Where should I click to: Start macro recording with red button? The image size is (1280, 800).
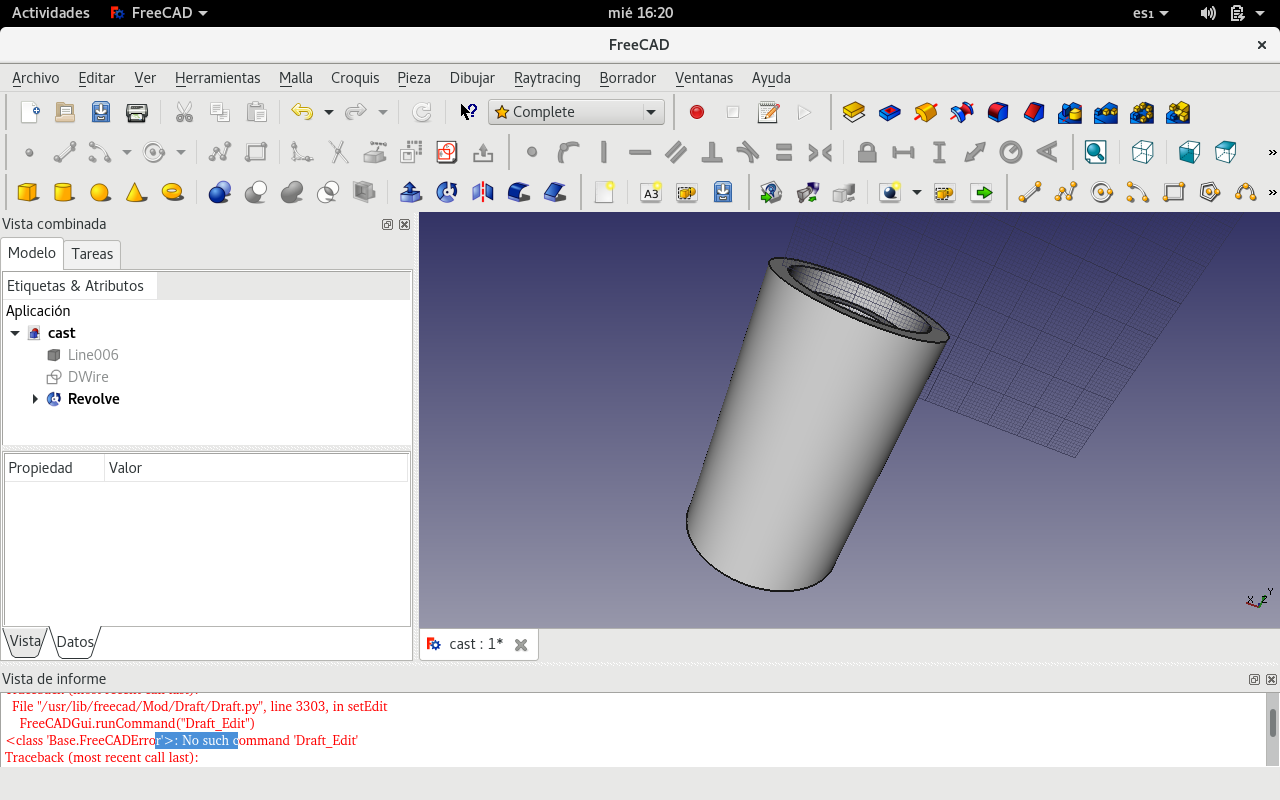click(697, 113)
